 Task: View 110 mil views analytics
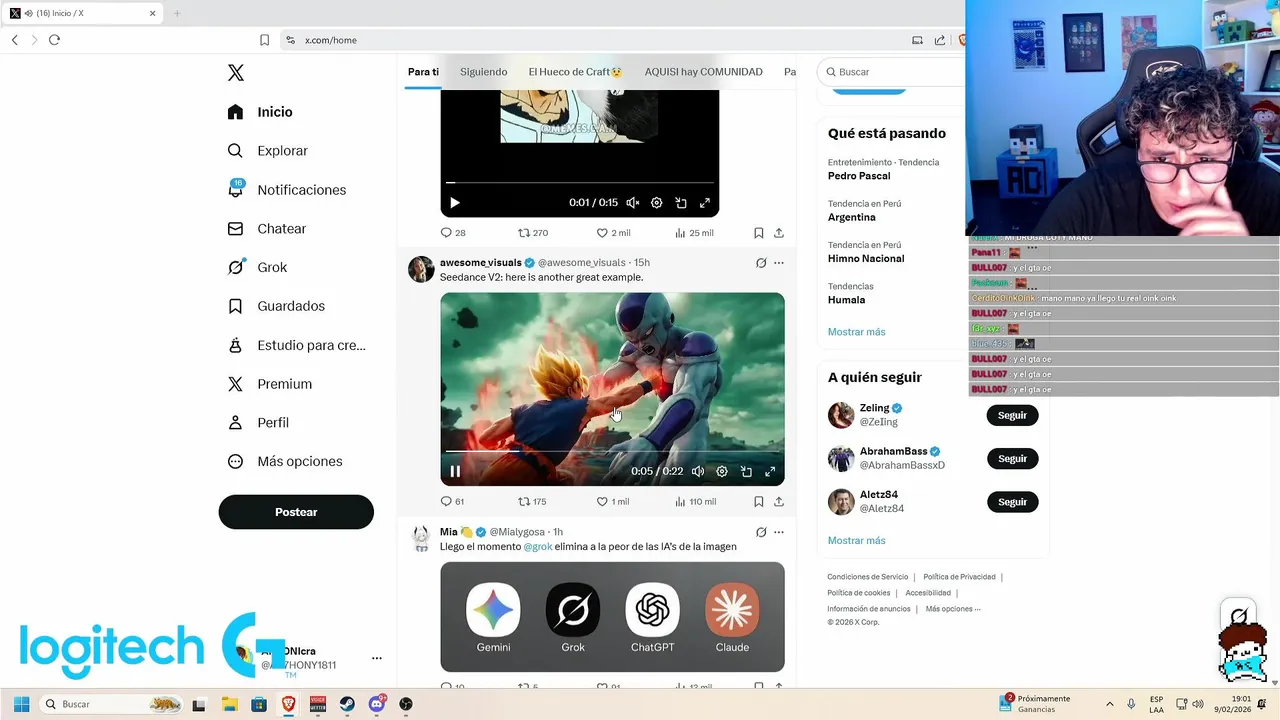pos(696,502)
